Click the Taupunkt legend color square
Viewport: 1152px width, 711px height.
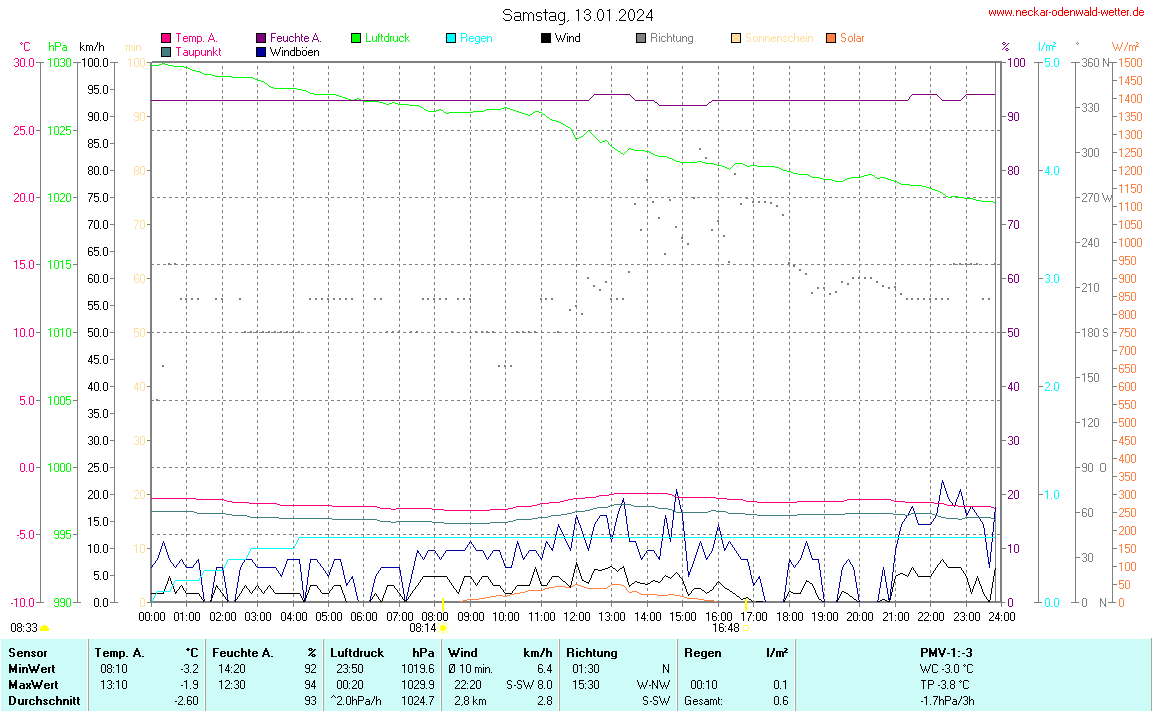pyautogui.click(x=166, y=51)
